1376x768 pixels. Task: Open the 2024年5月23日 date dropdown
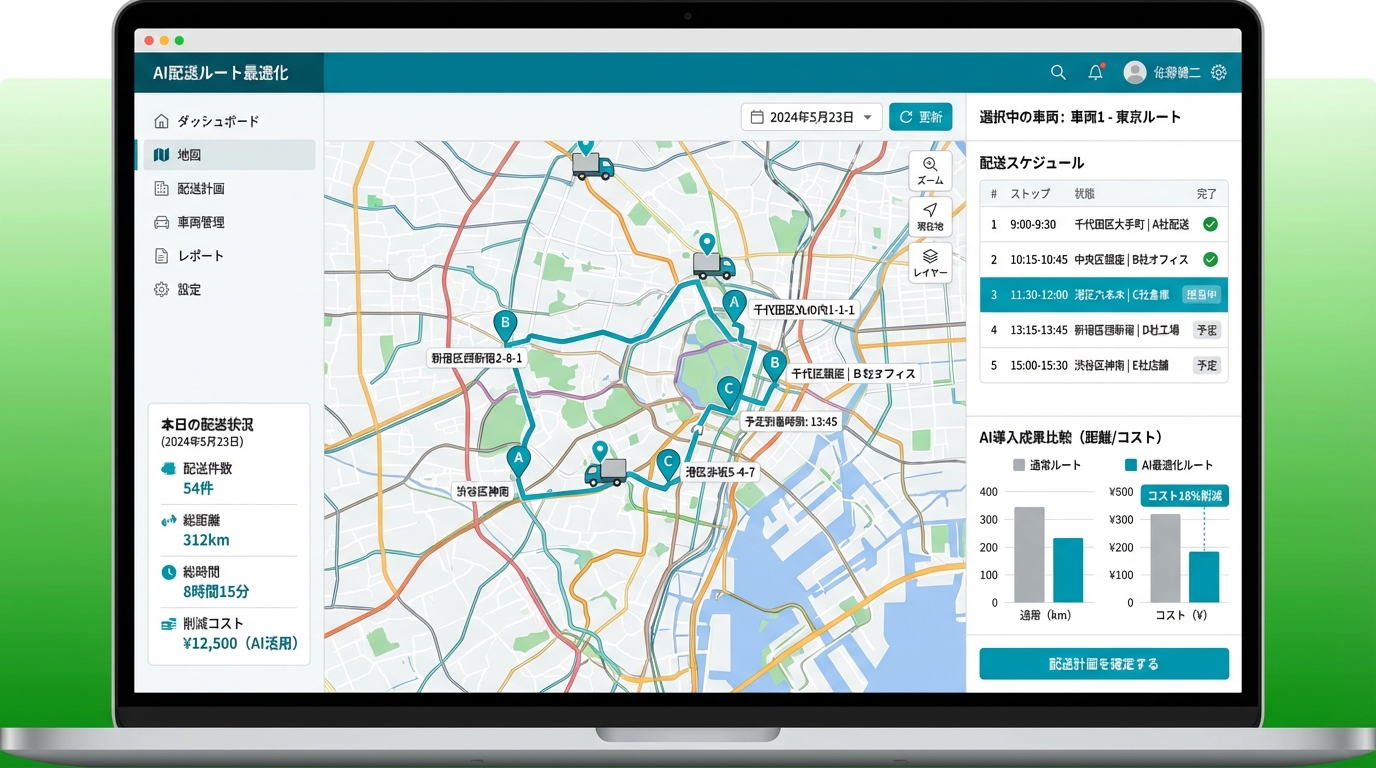point(811,117)
